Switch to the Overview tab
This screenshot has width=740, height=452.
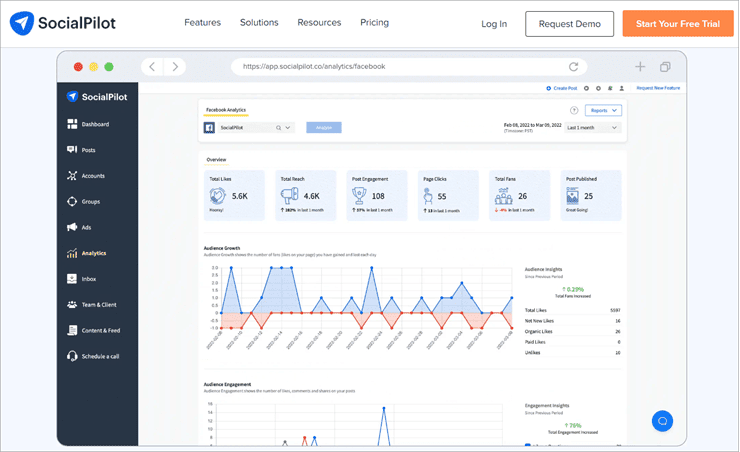[216, 160]
